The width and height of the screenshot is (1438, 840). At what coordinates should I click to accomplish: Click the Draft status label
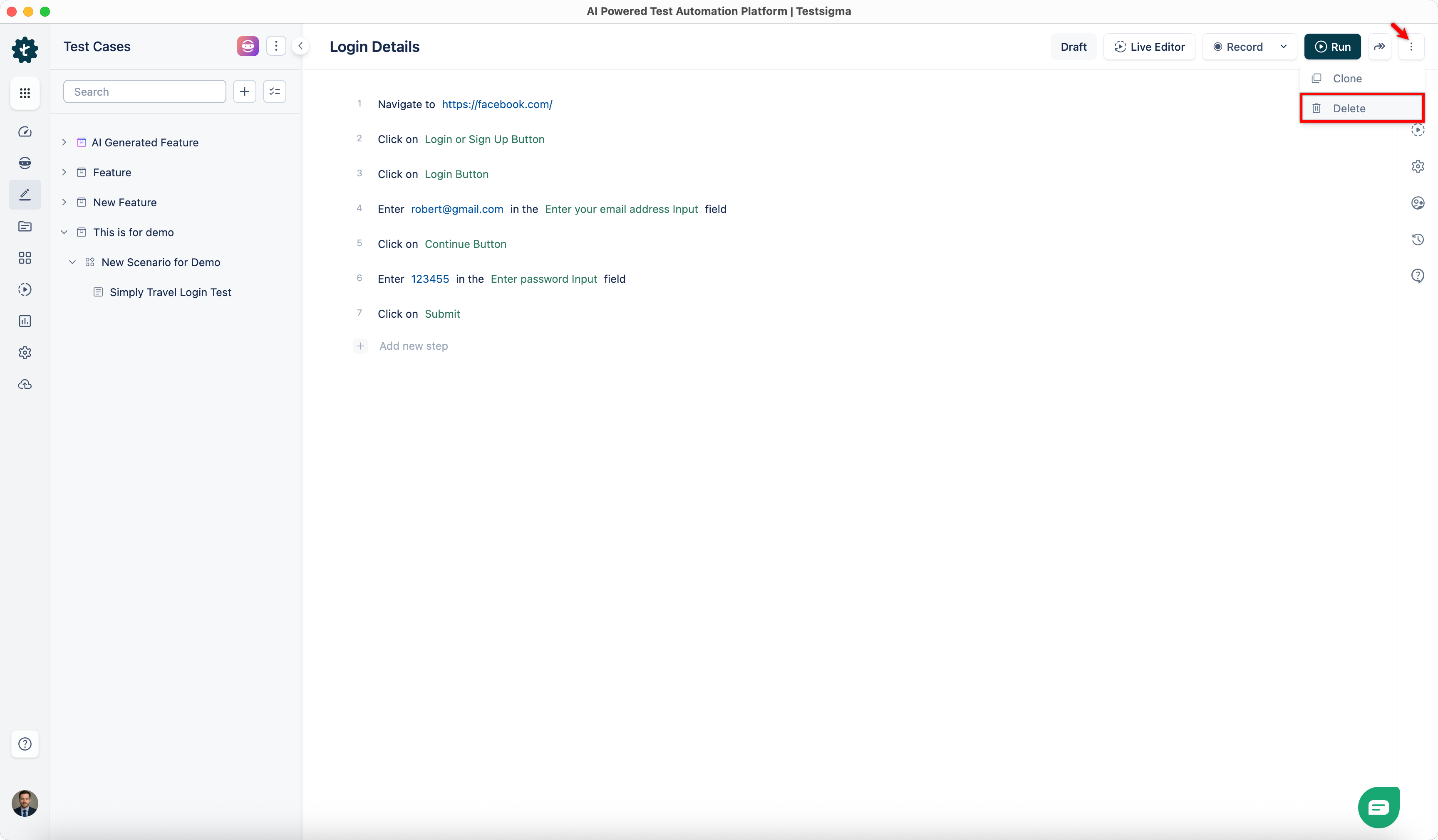tap(1074, 46)
